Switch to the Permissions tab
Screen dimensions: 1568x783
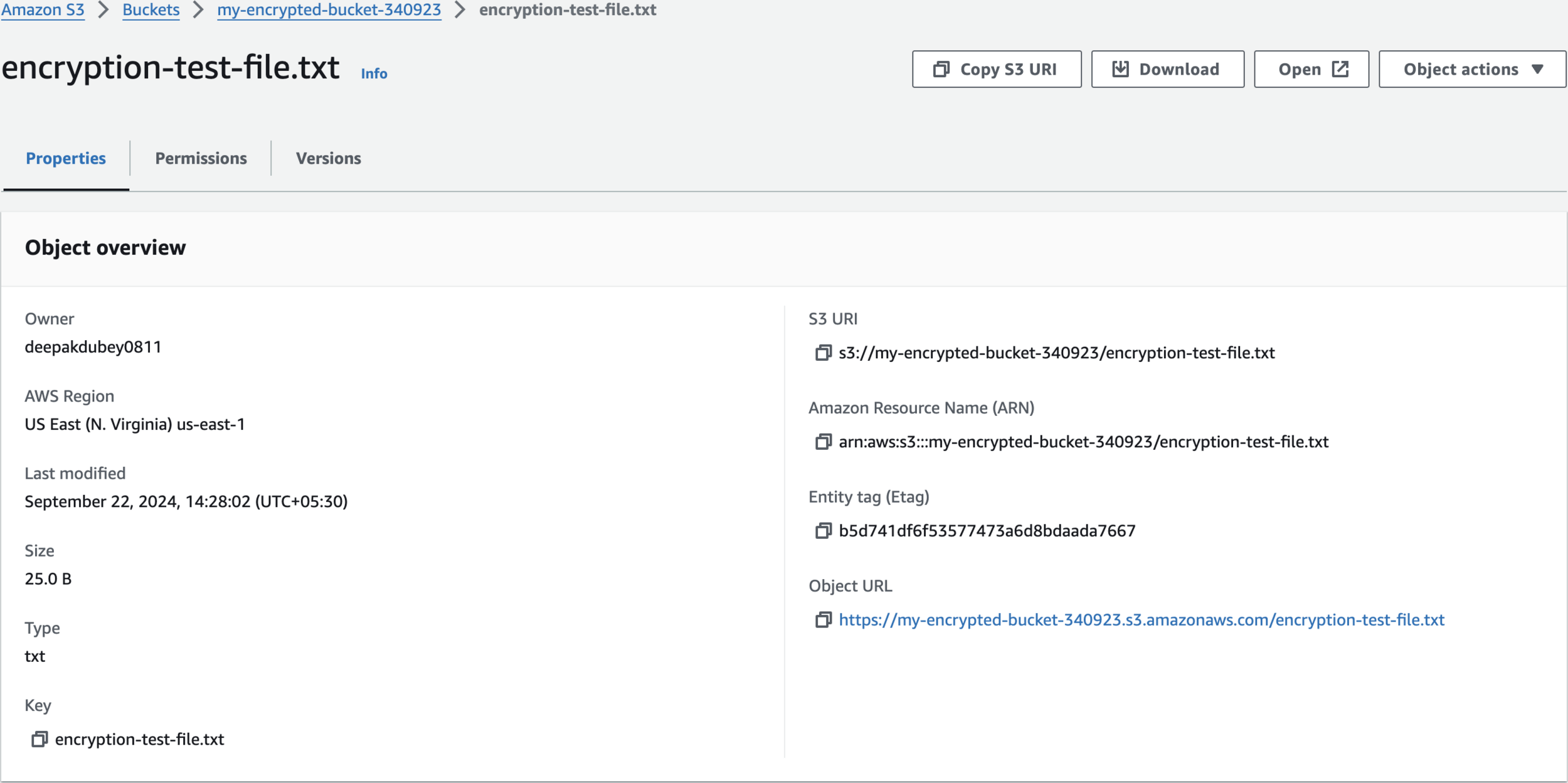[201, 159]
